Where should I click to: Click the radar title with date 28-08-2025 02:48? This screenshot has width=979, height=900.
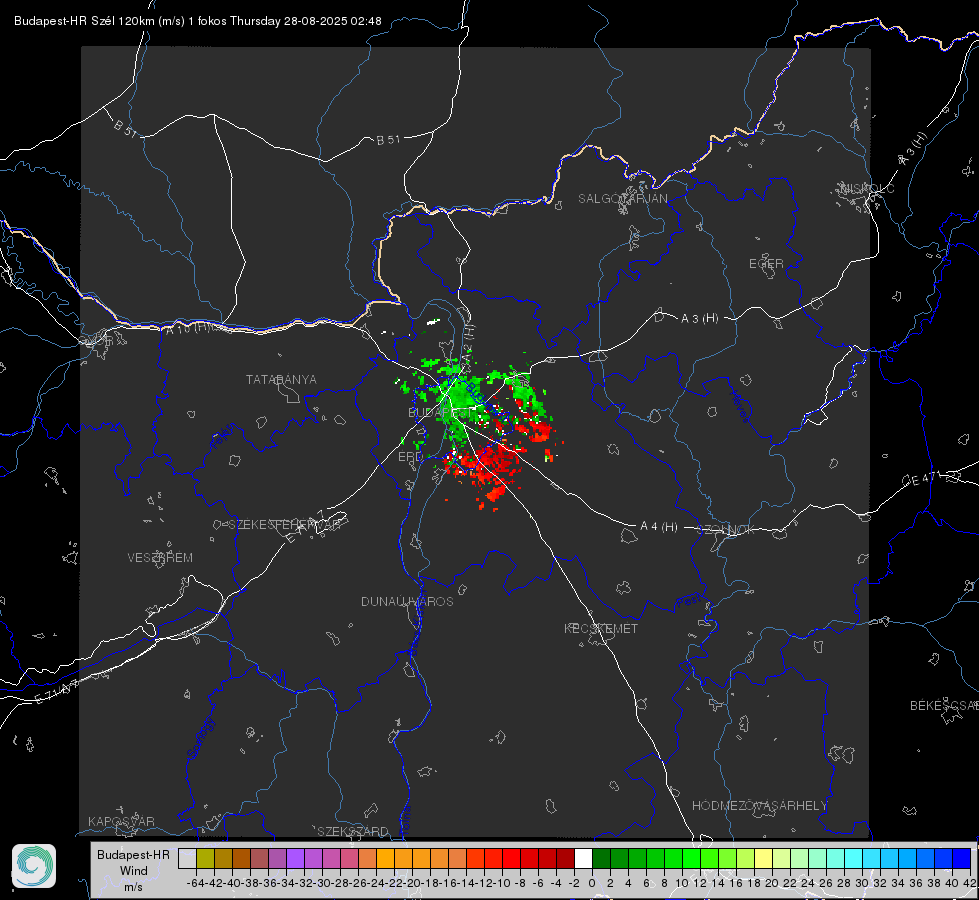click(197, 21)
